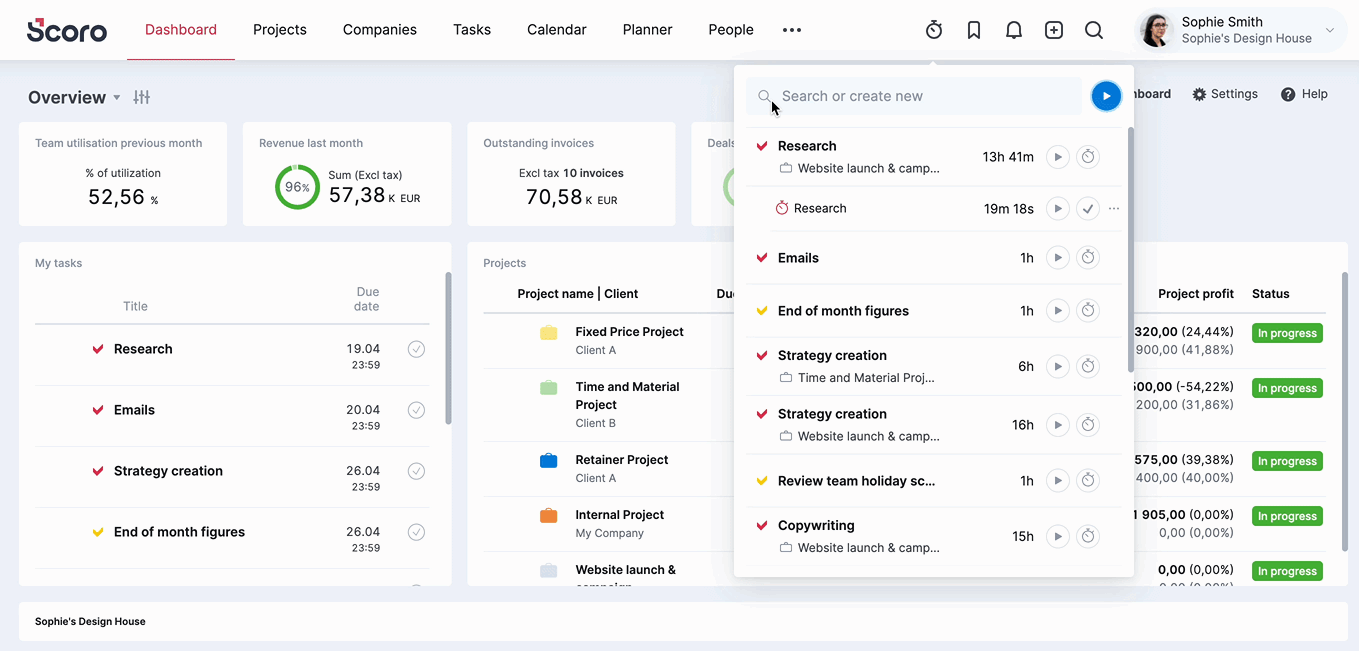Open bookmarks from the top bar
This screenshot has height=651, width=1359.
click(974, 30)
